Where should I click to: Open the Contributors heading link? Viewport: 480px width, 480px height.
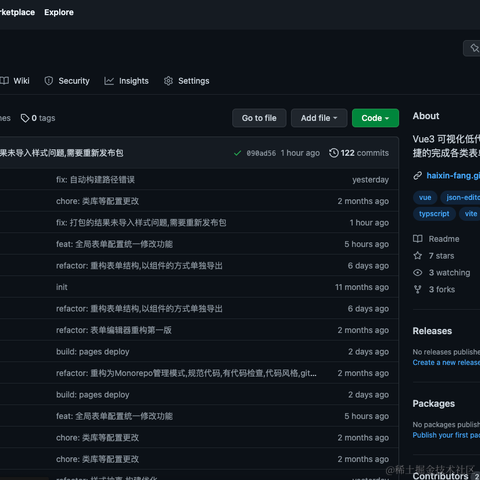point(440,476)
